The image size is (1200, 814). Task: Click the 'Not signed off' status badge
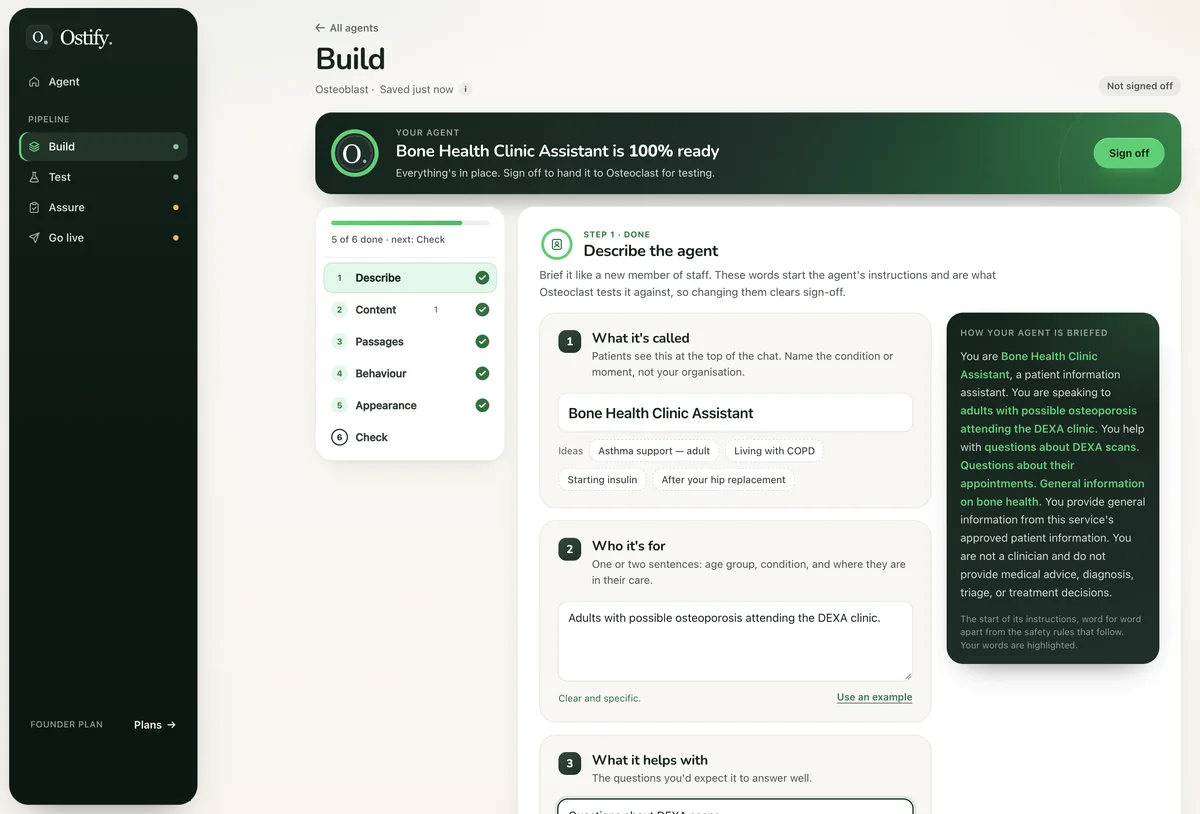(x=1140, y=86)
